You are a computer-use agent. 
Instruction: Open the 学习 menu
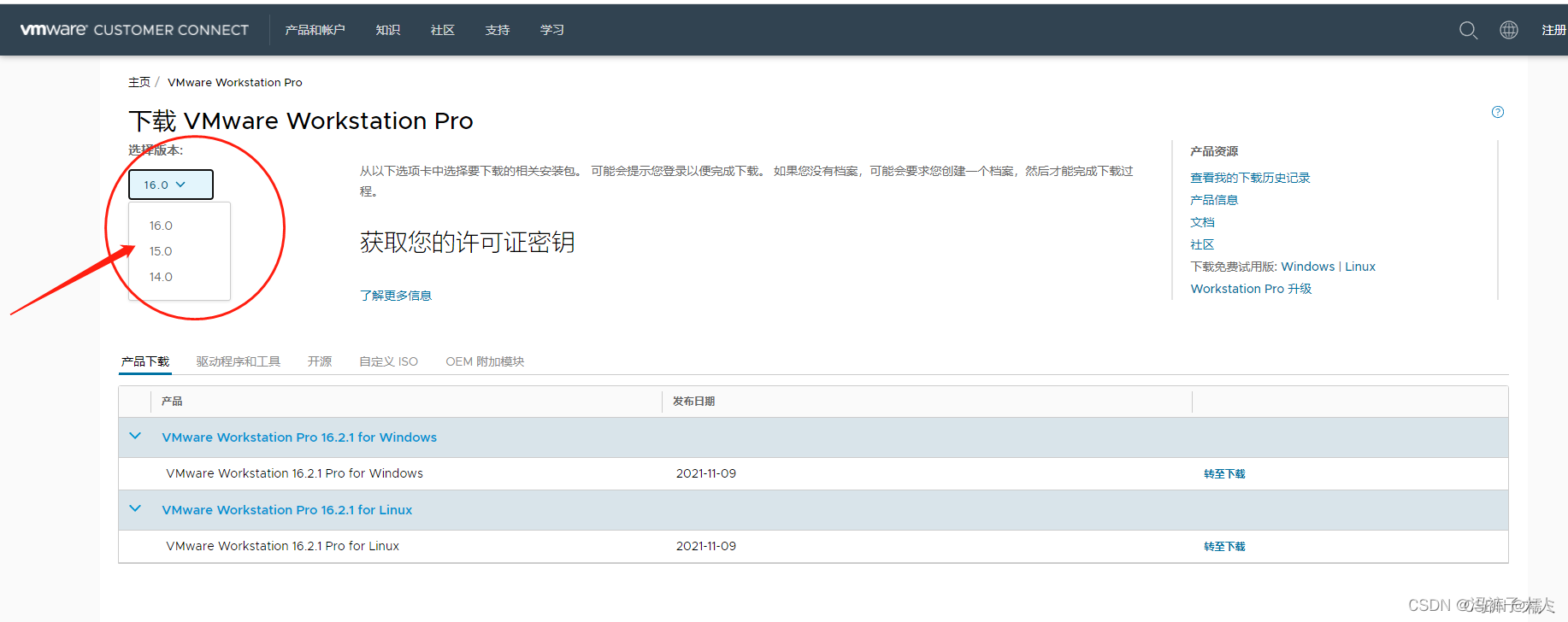pos(551,30)
